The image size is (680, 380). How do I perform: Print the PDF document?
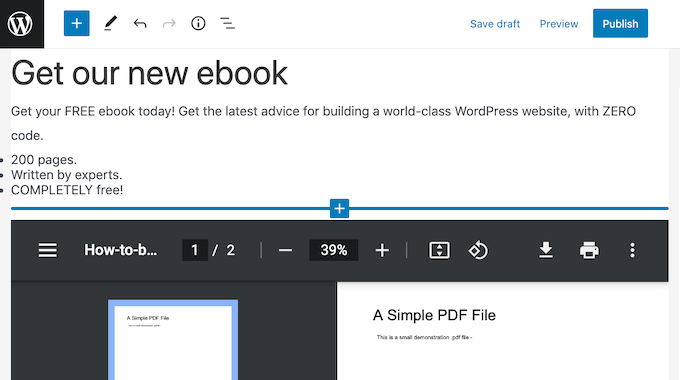pyautogui.click(x=589, y=250)
